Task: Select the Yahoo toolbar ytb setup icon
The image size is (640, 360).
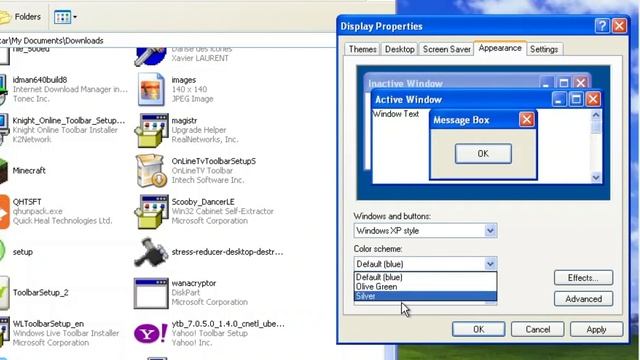Action: (151, 333)
